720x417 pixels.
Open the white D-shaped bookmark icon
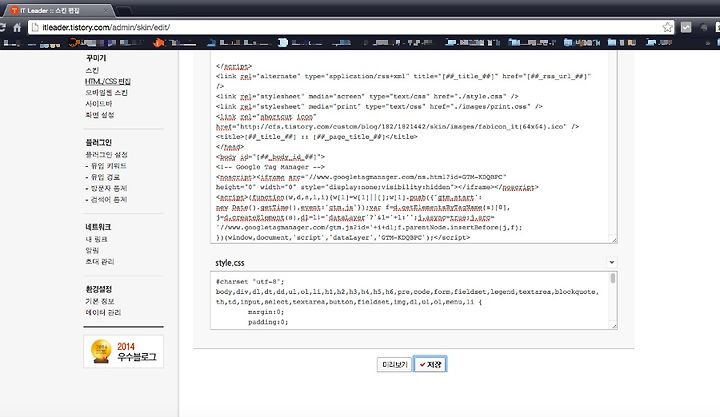click(283, 43)
